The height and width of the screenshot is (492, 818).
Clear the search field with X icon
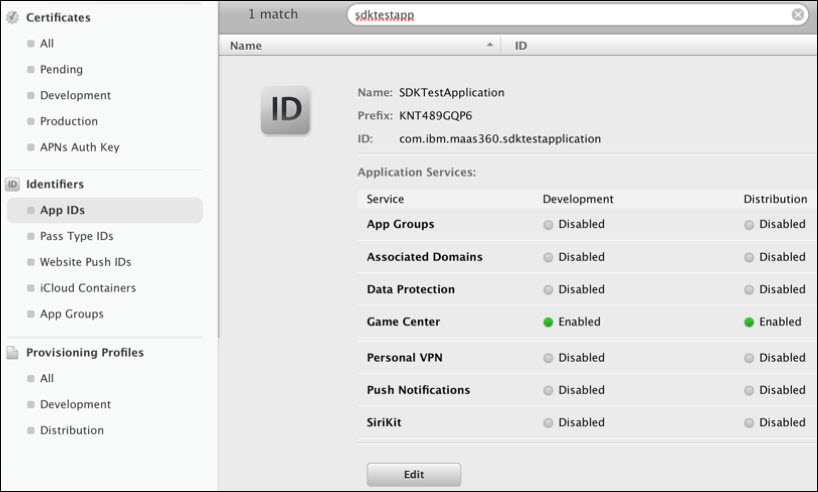tap(798, 15)
